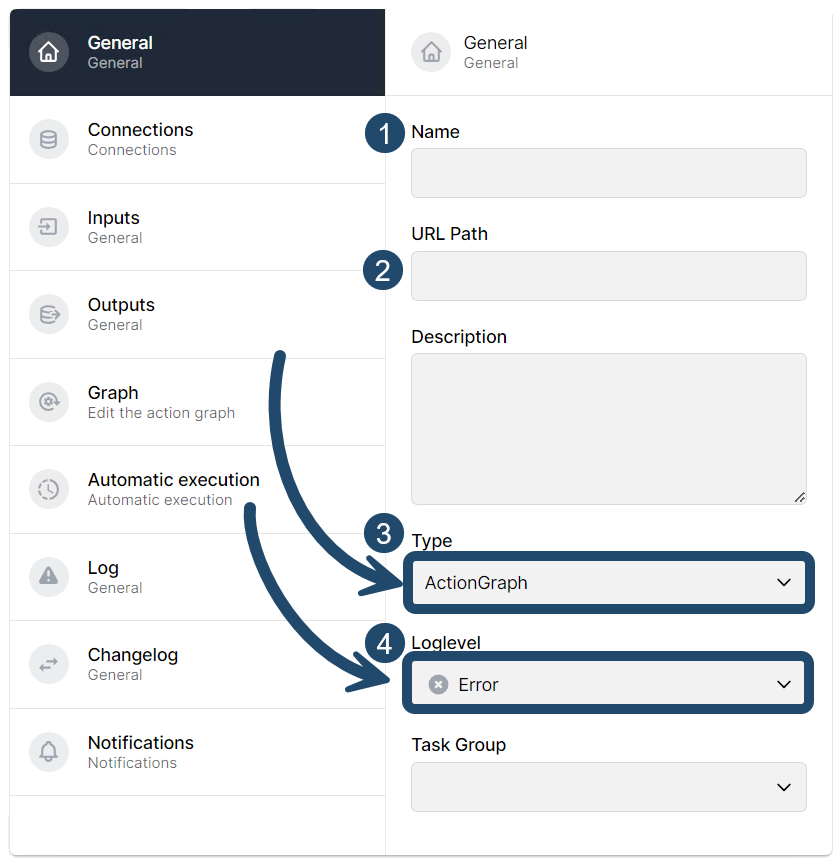840x864 pixels.
Task: Click into the URL Path field
Action: click(609, 276)
